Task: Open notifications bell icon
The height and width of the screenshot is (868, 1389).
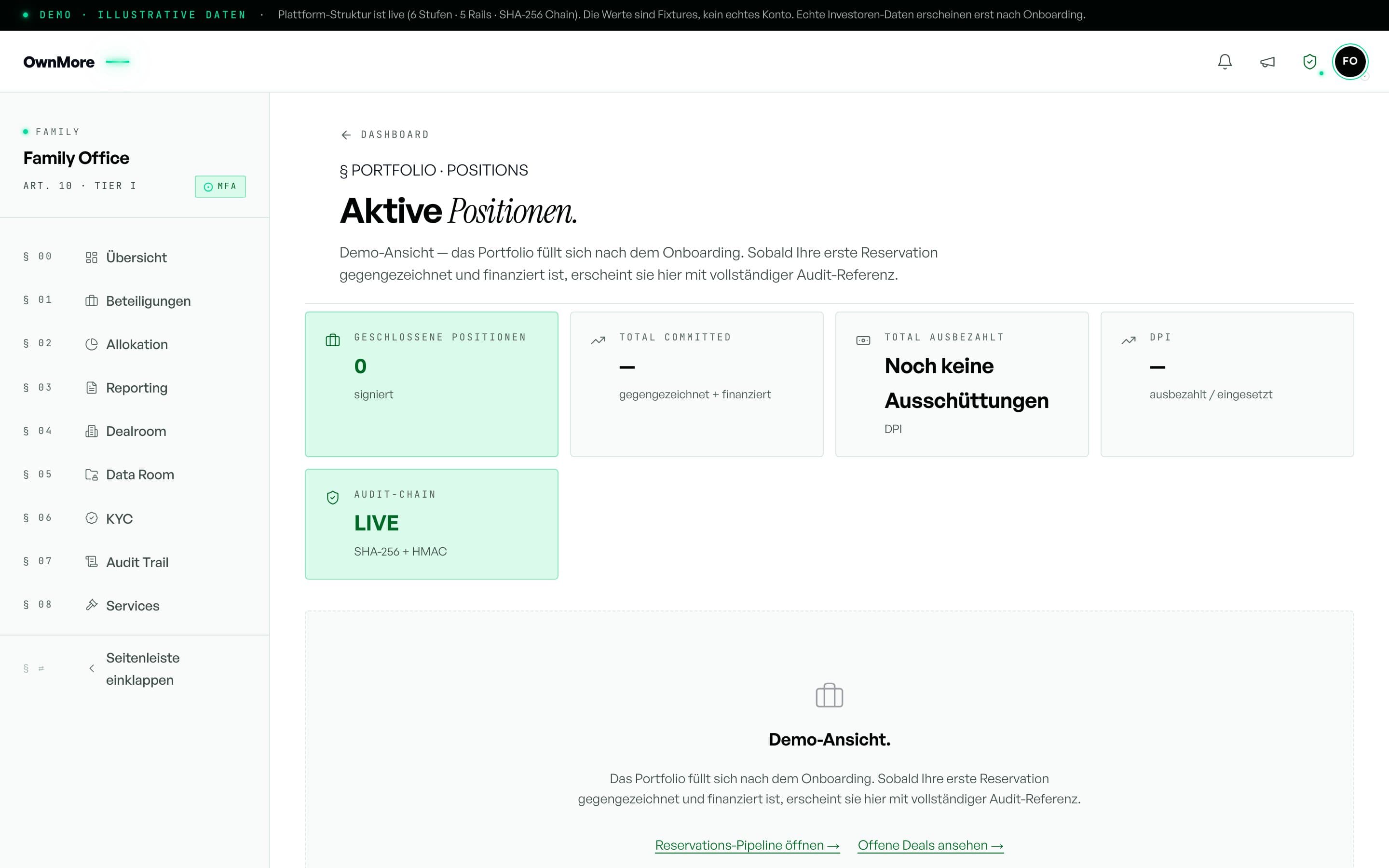Action: coord(1224,61)
